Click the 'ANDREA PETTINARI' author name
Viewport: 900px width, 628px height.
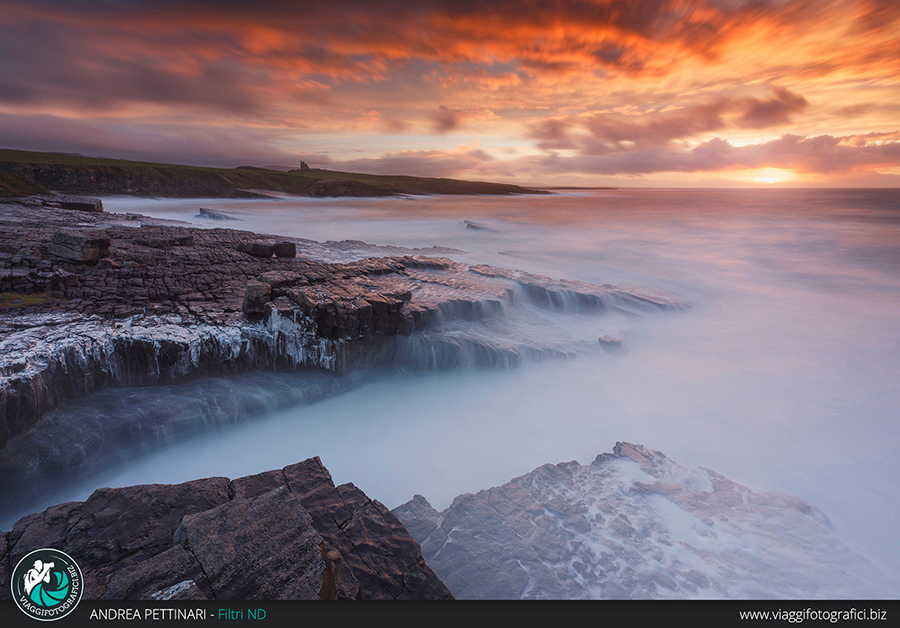[x=148, y=614]
